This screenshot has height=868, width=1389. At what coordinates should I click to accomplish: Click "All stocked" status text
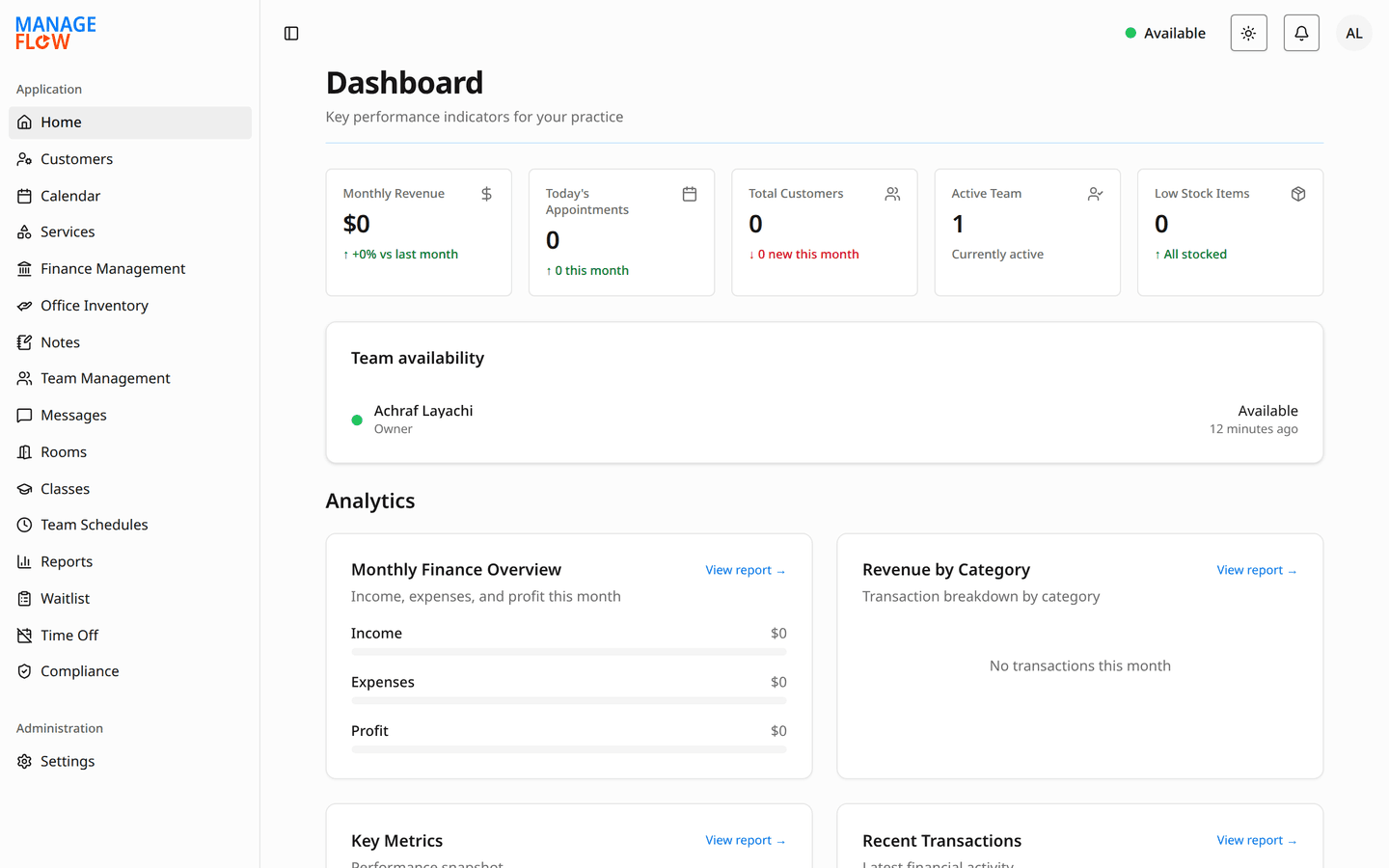[x=1190, y=255]
